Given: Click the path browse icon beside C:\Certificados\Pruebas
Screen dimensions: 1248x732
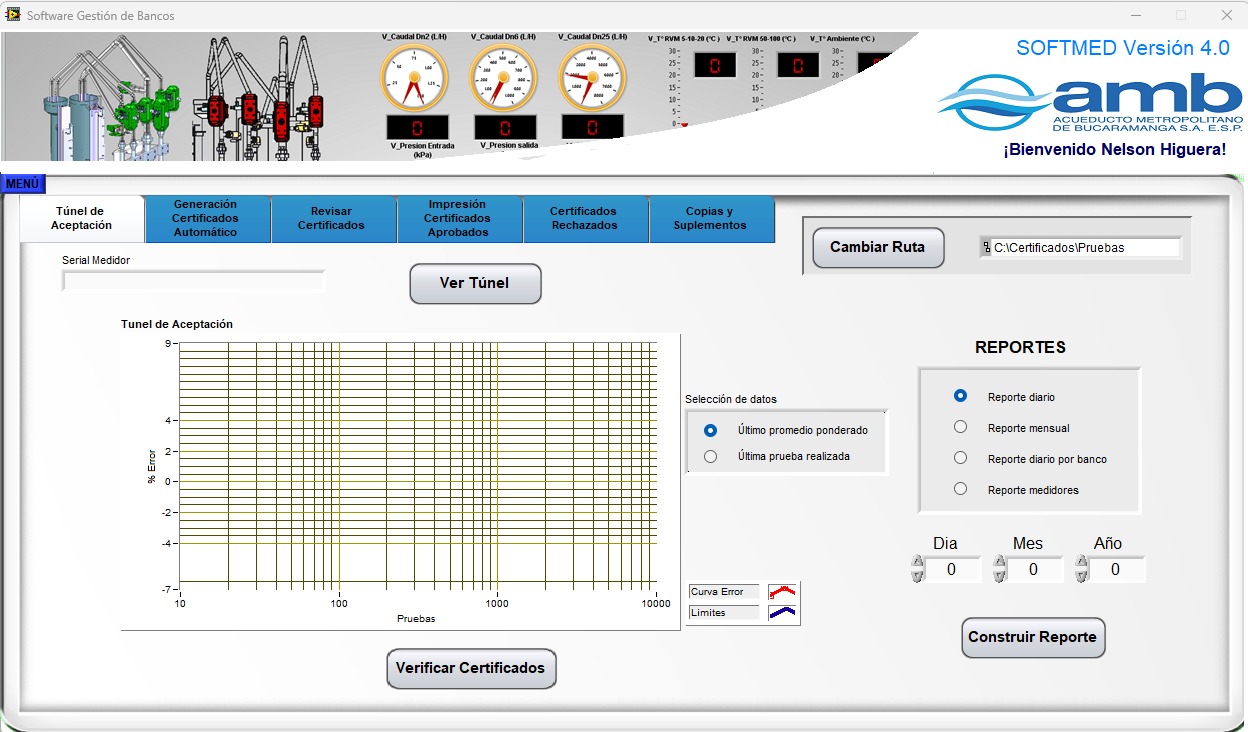Looking at the screenshot, I should coord(986,247).
